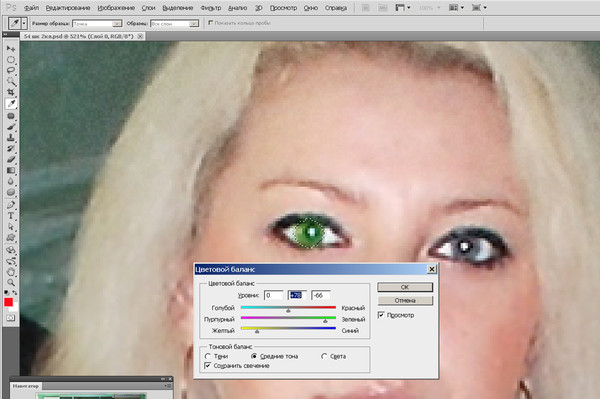Click the OK button in Цветовой баланс

405,287
